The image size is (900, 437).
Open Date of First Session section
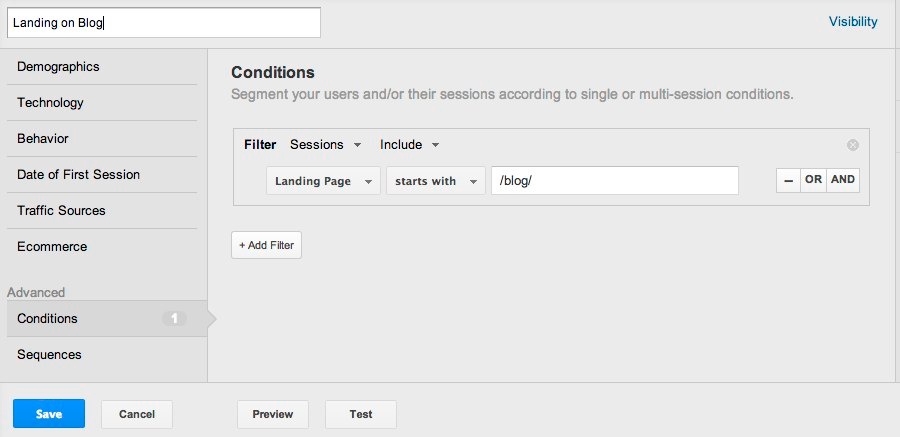[x=78, y=175]
